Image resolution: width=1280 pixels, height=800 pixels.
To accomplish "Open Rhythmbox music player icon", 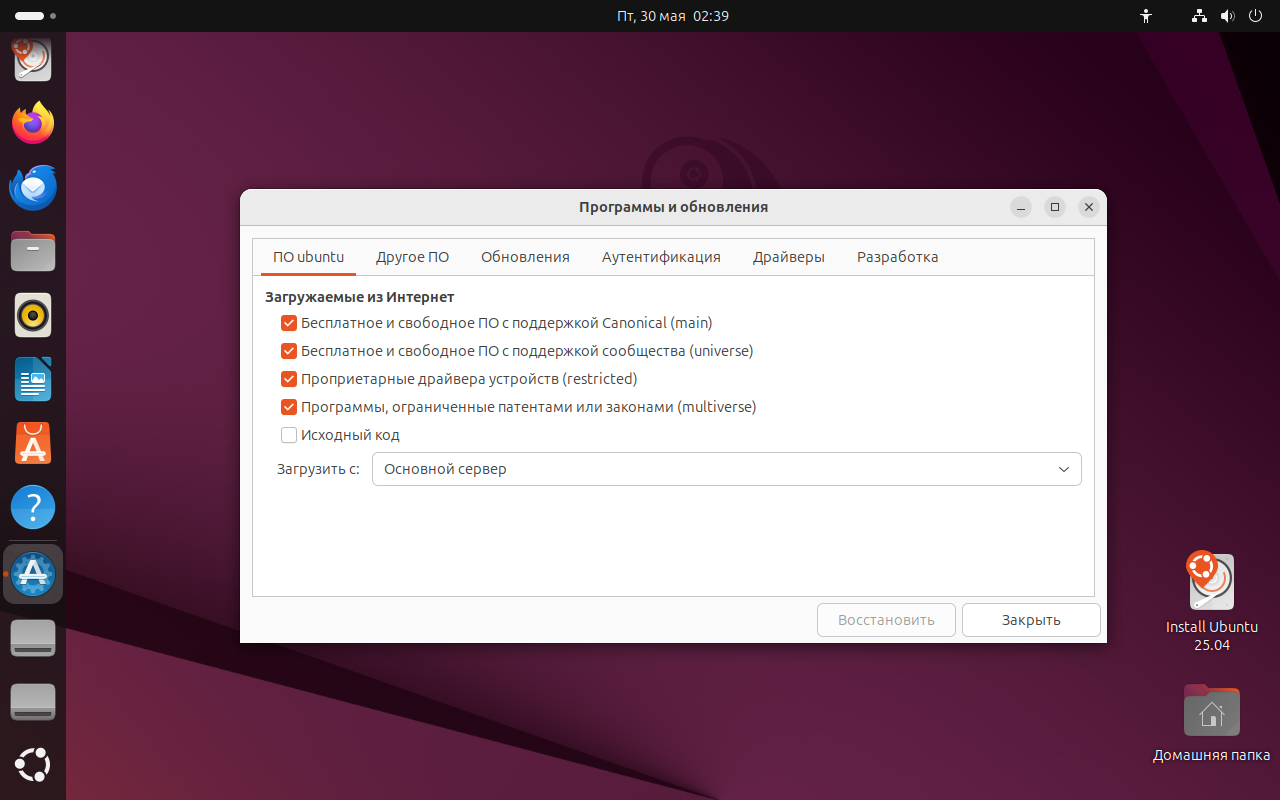I will tap(33, 315).
